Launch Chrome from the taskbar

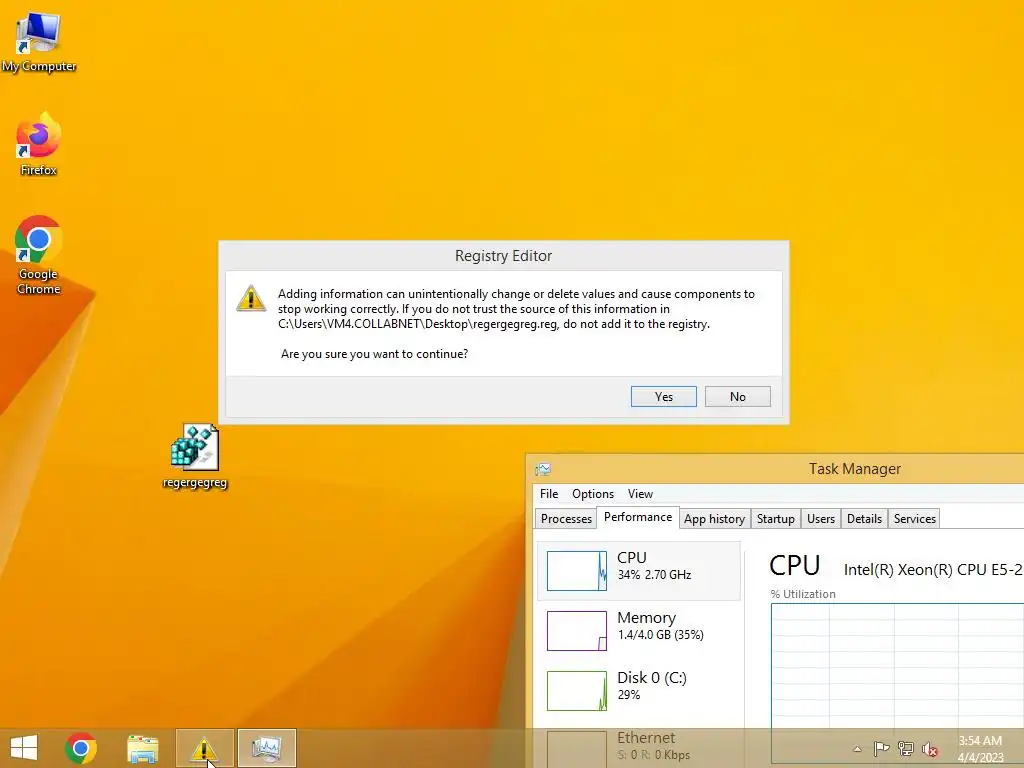click(81, 748)
